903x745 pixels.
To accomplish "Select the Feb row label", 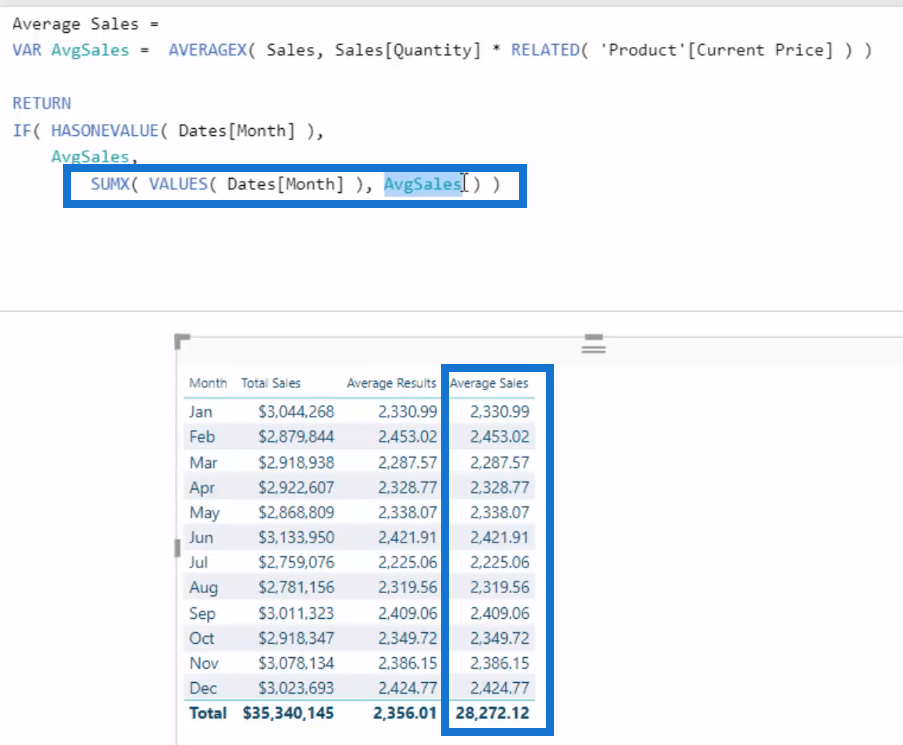I will point(202,436).
